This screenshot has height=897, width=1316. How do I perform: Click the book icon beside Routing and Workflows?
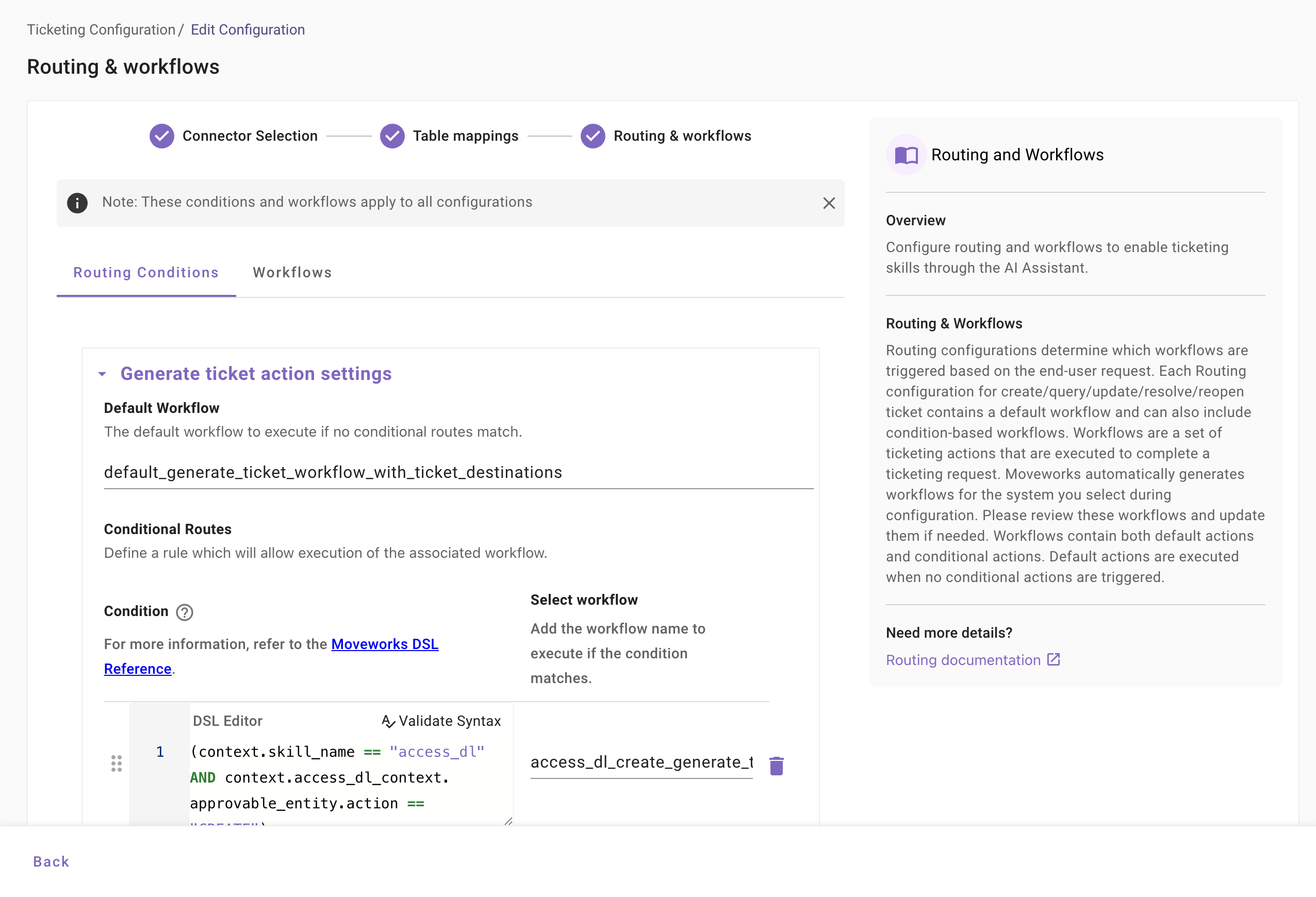(906, 155)
